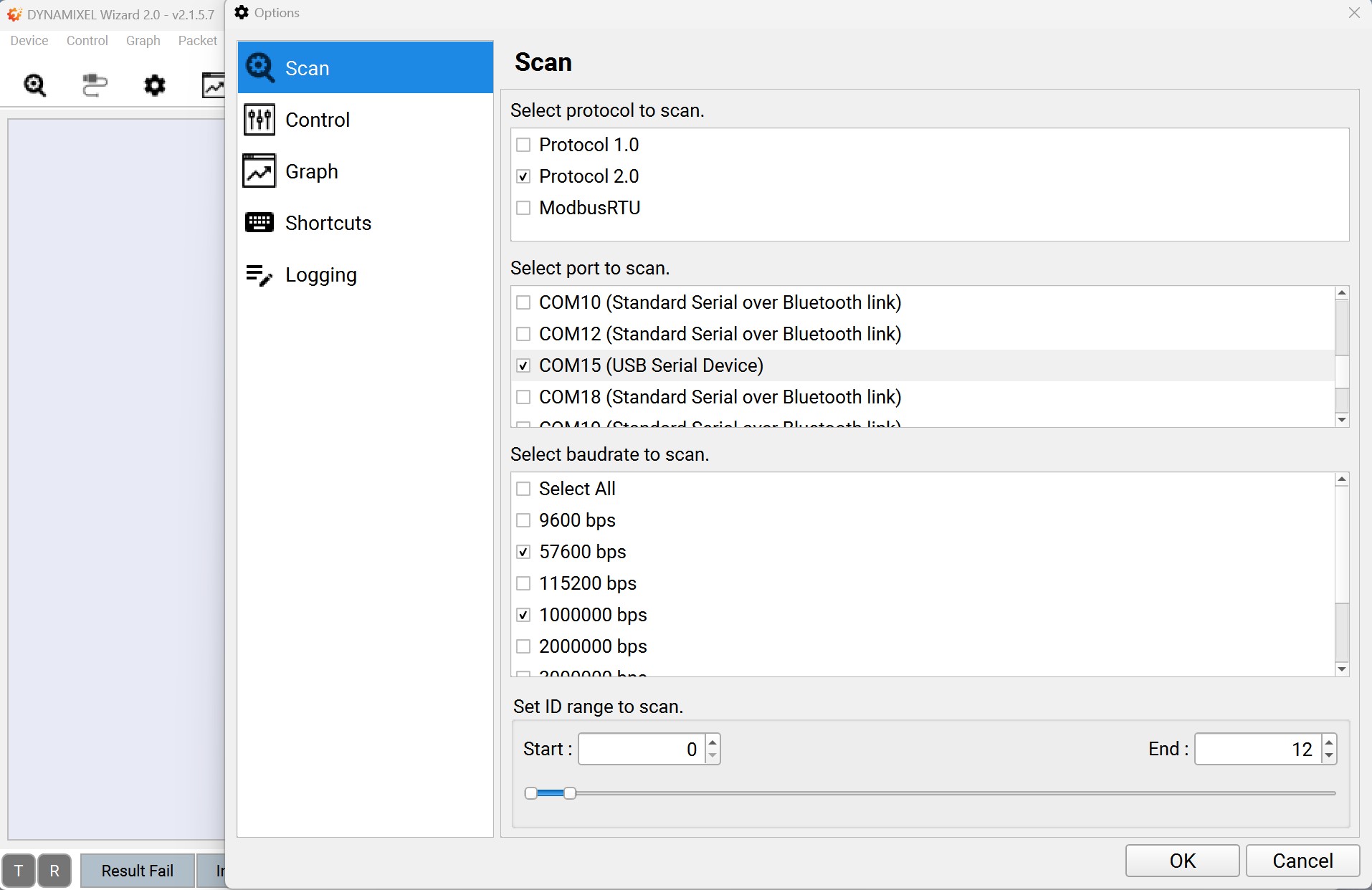
Task: Click the gear icon in Options title bar
Action: click(x=242, y=13)
